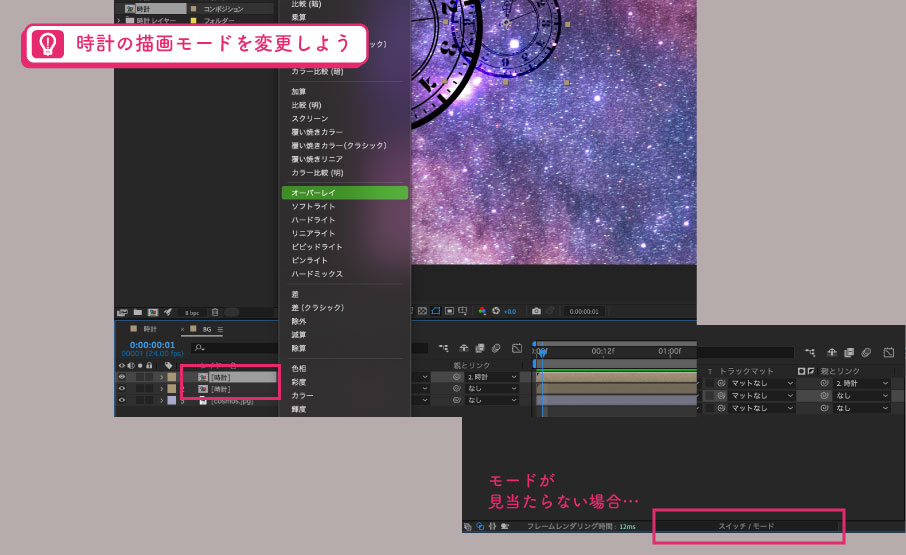Image resolution: width=906 pixels, height=555 pixels.
Task: Click the graph editor icon in the inset panel
Action: pos(889,352)
